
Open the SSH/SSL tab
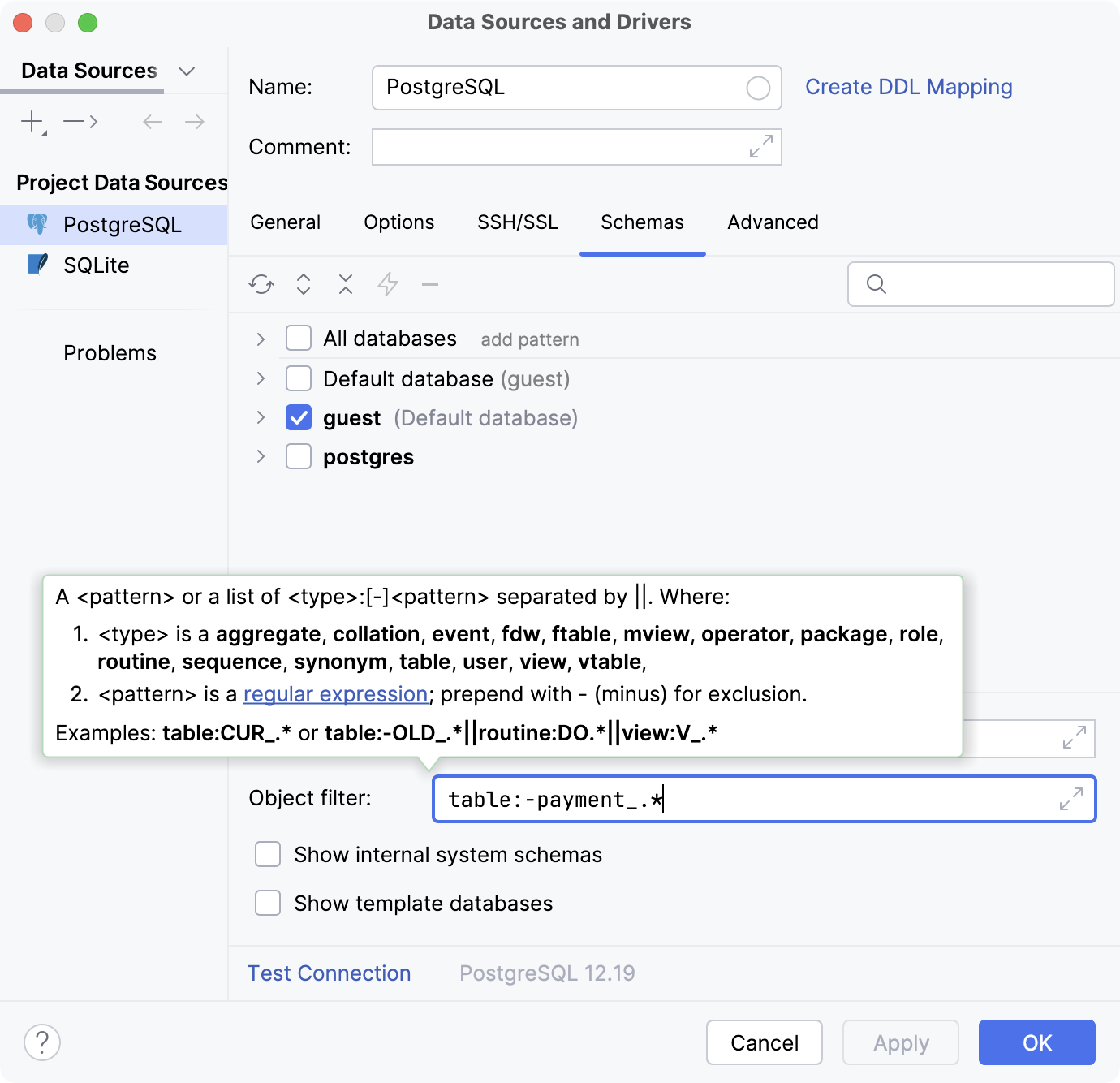(x=517, y=222)
